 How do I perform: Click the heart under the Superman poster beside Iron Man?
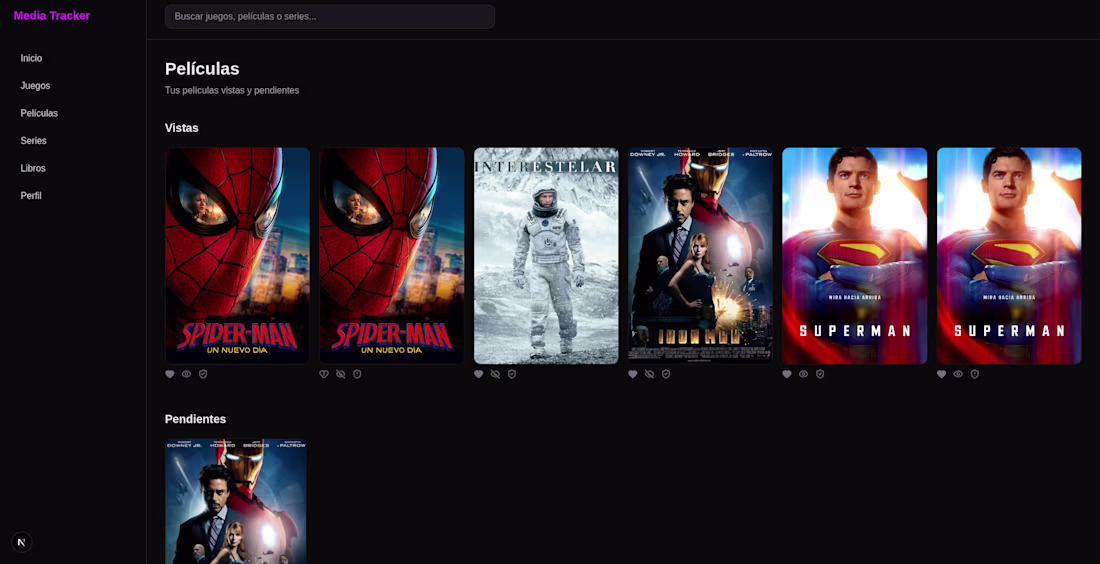787,375
